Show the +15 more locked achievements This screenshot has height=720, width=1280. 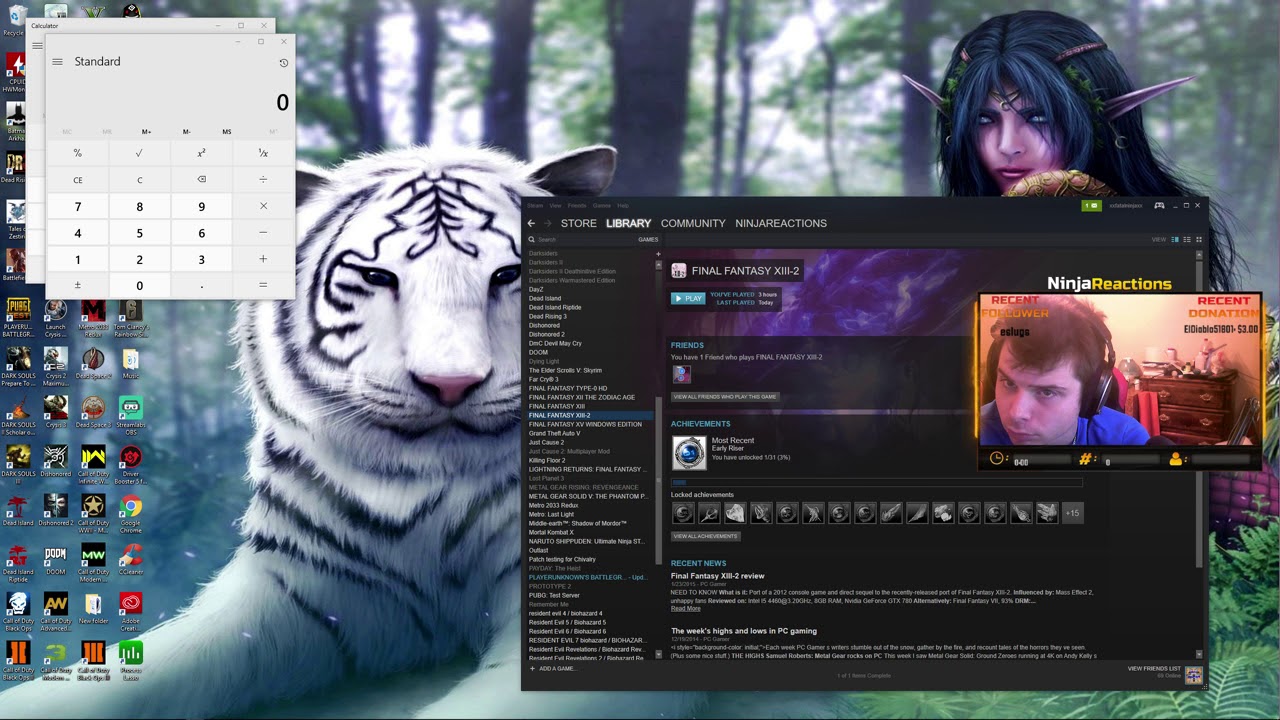point(1072,513)
